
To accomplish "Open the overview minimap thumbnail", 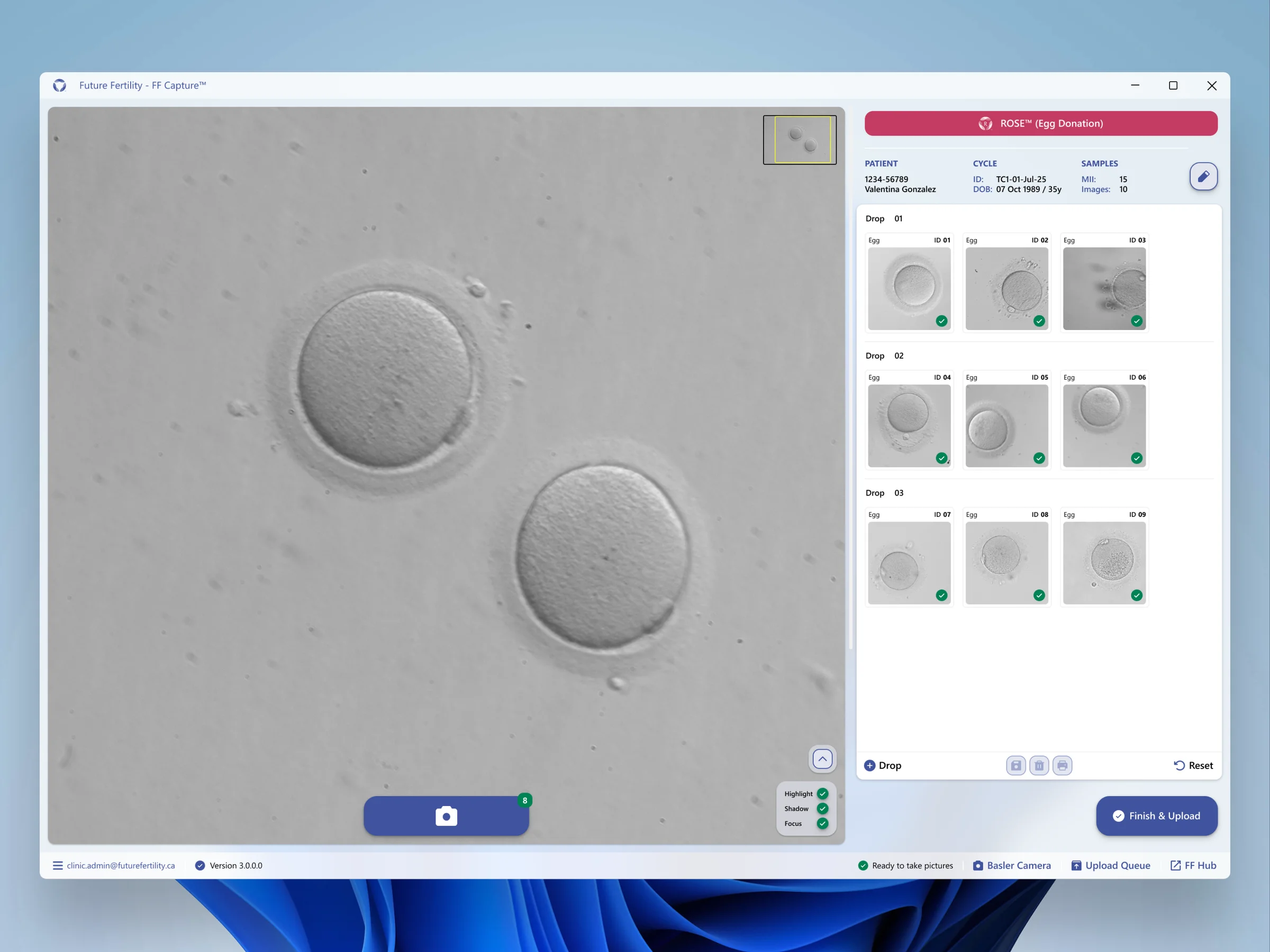I will [799, 140].
